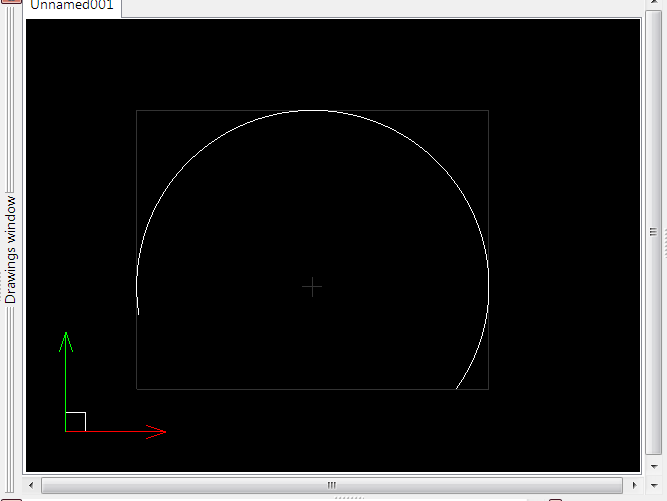
Task: Click the red X-axis arrow head
Action: 155,432
